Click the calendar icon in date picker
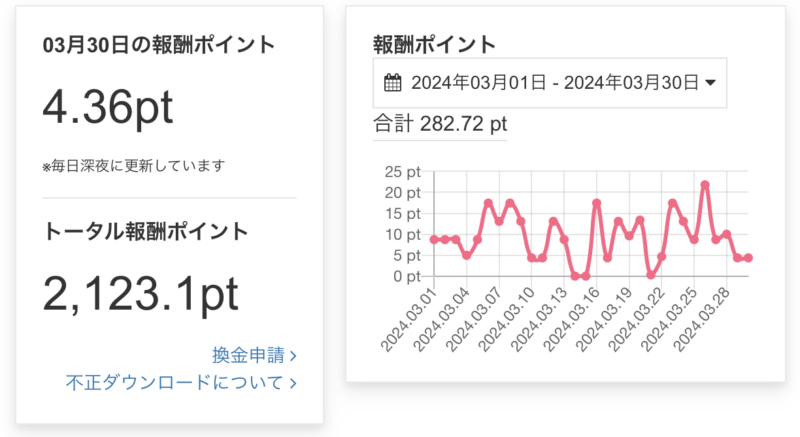The image size is (800, 437). click(x=392, y=83)
